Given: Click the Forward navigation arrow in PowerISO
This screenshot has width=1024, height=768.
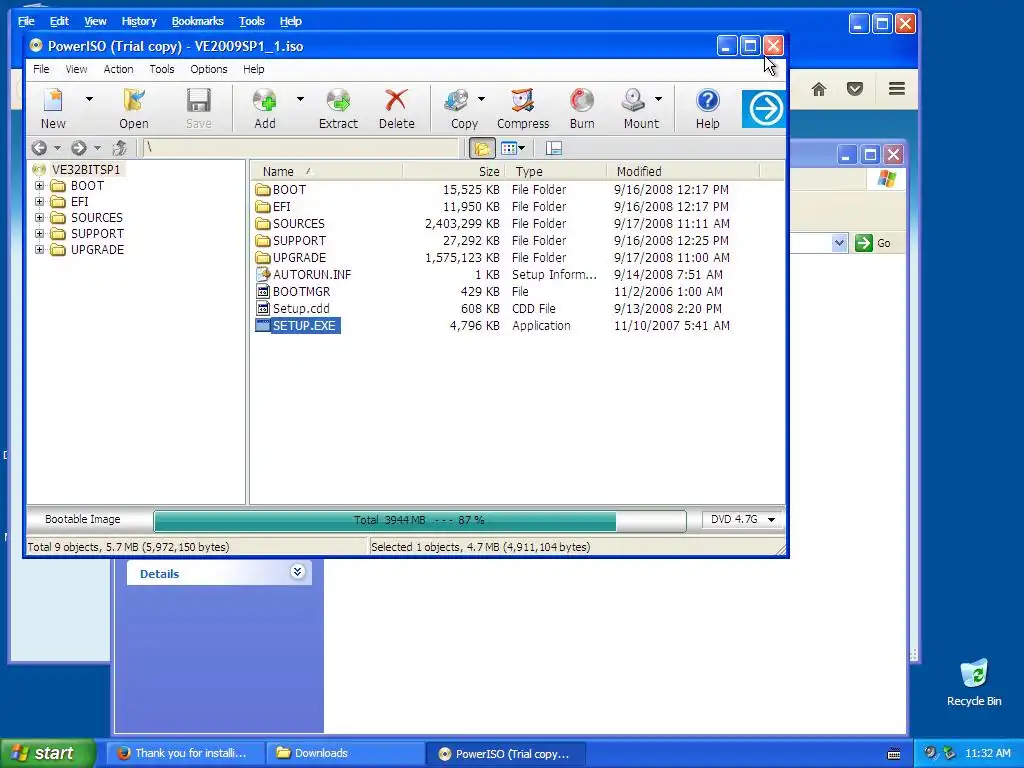Looking at the screenshot, I should pyautogui.click(x=78, y=148).
